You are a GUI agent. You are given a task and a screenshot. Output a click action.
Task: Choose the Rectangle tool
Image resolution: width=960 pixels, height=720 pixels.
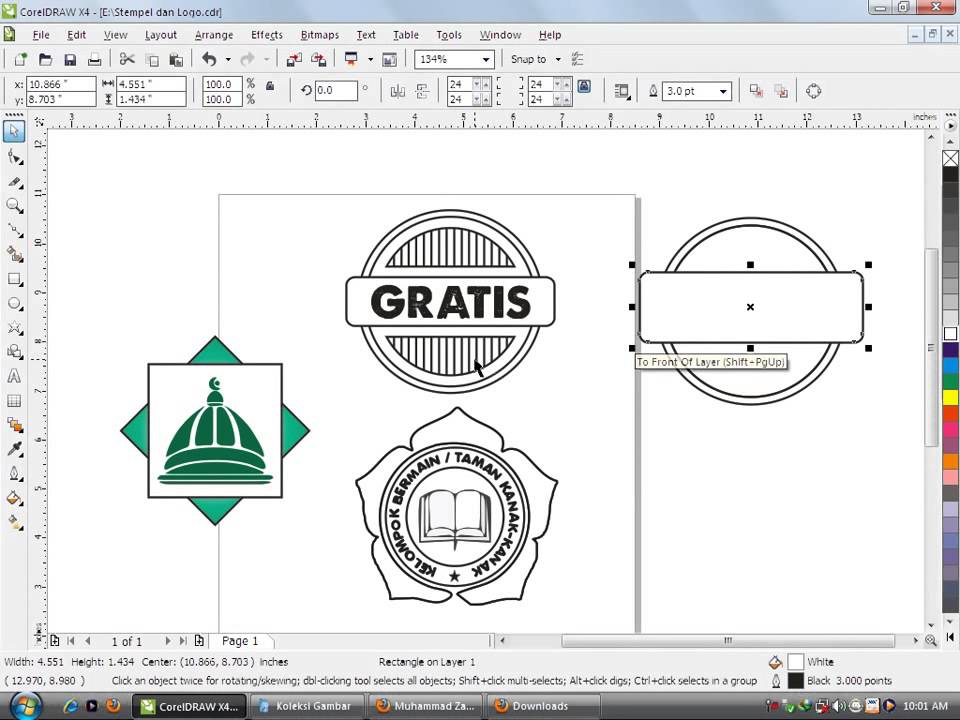pyautogui.click(x=14, y=279)
